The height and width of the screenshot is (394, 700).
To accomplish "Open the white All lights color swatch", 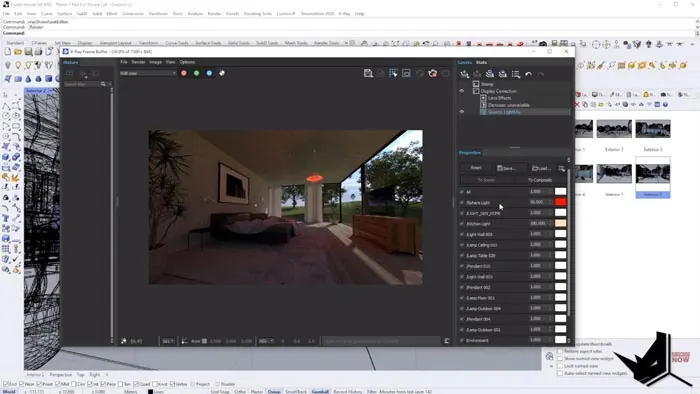I will [560, 191].
